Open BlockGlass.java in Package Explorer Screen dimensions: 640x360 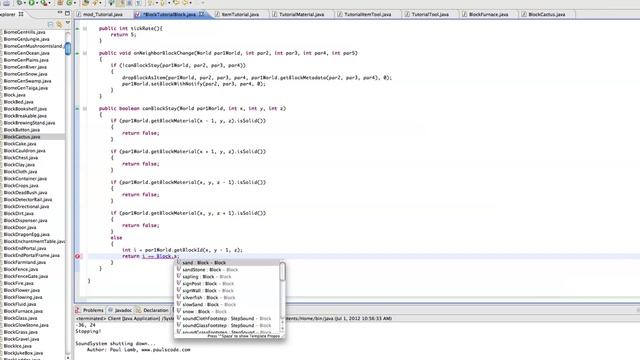pyautogui.click(x=20, y=318)
